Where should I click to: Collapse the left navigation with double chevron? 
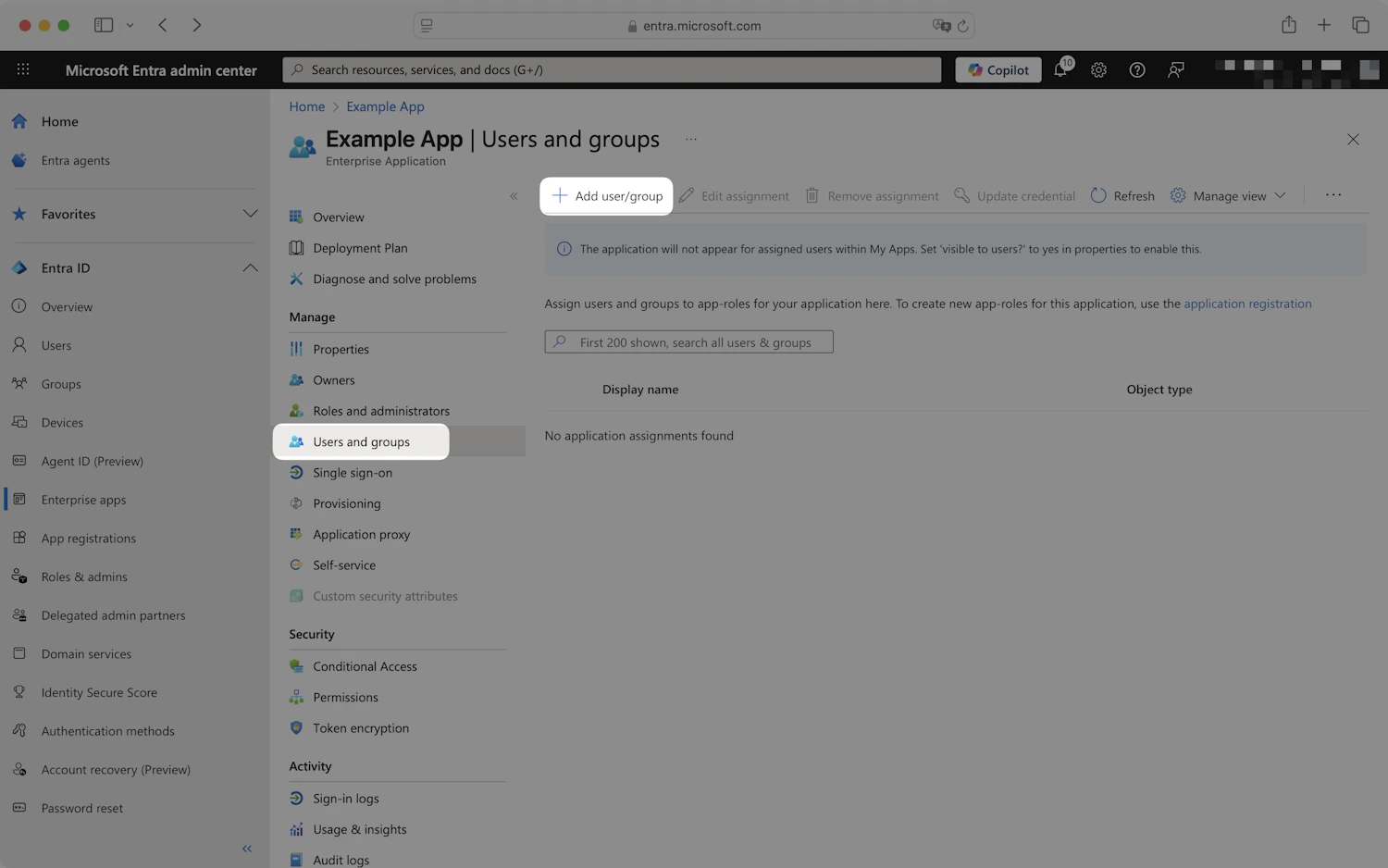click(x=247, y=849)
